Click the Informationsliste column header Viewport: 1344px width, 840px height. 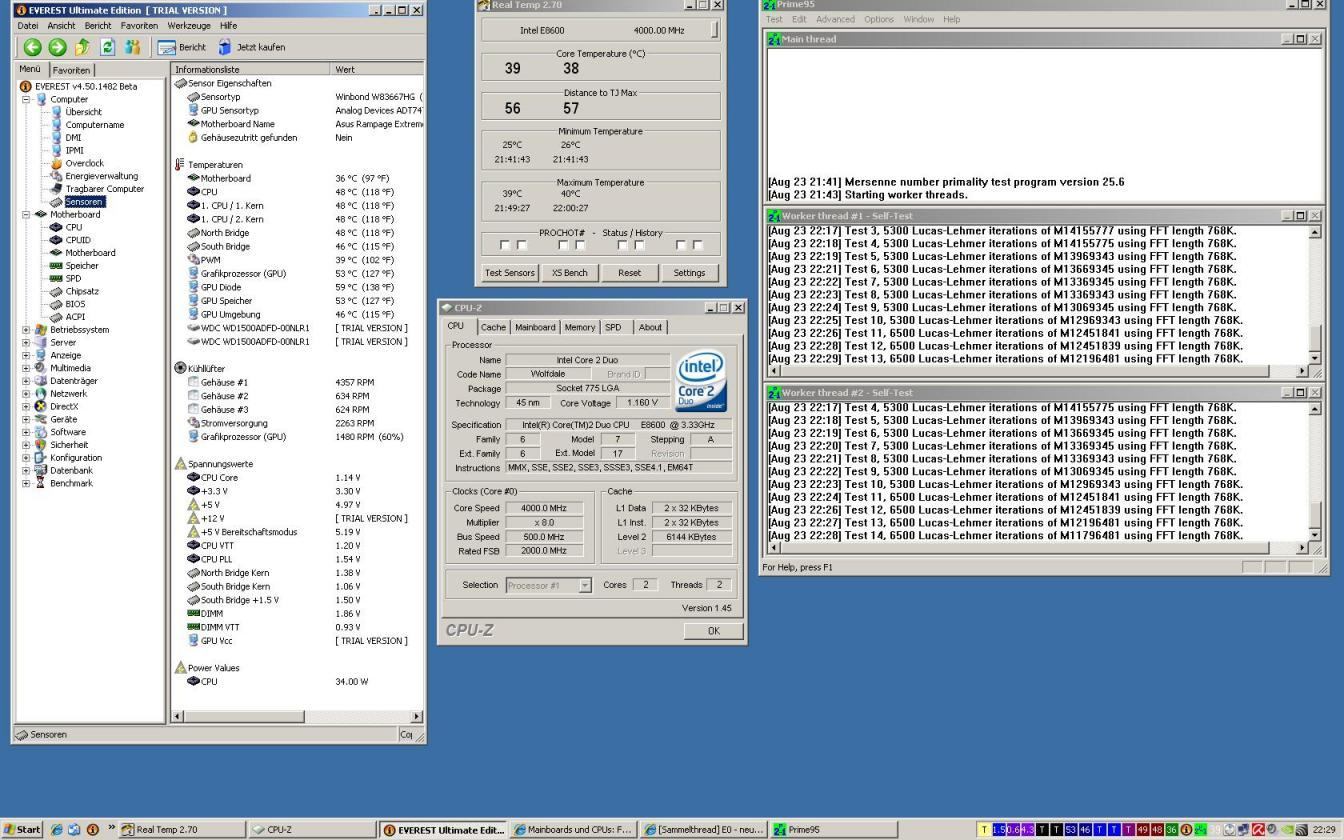pyautogui.click(x=251, y=70)
